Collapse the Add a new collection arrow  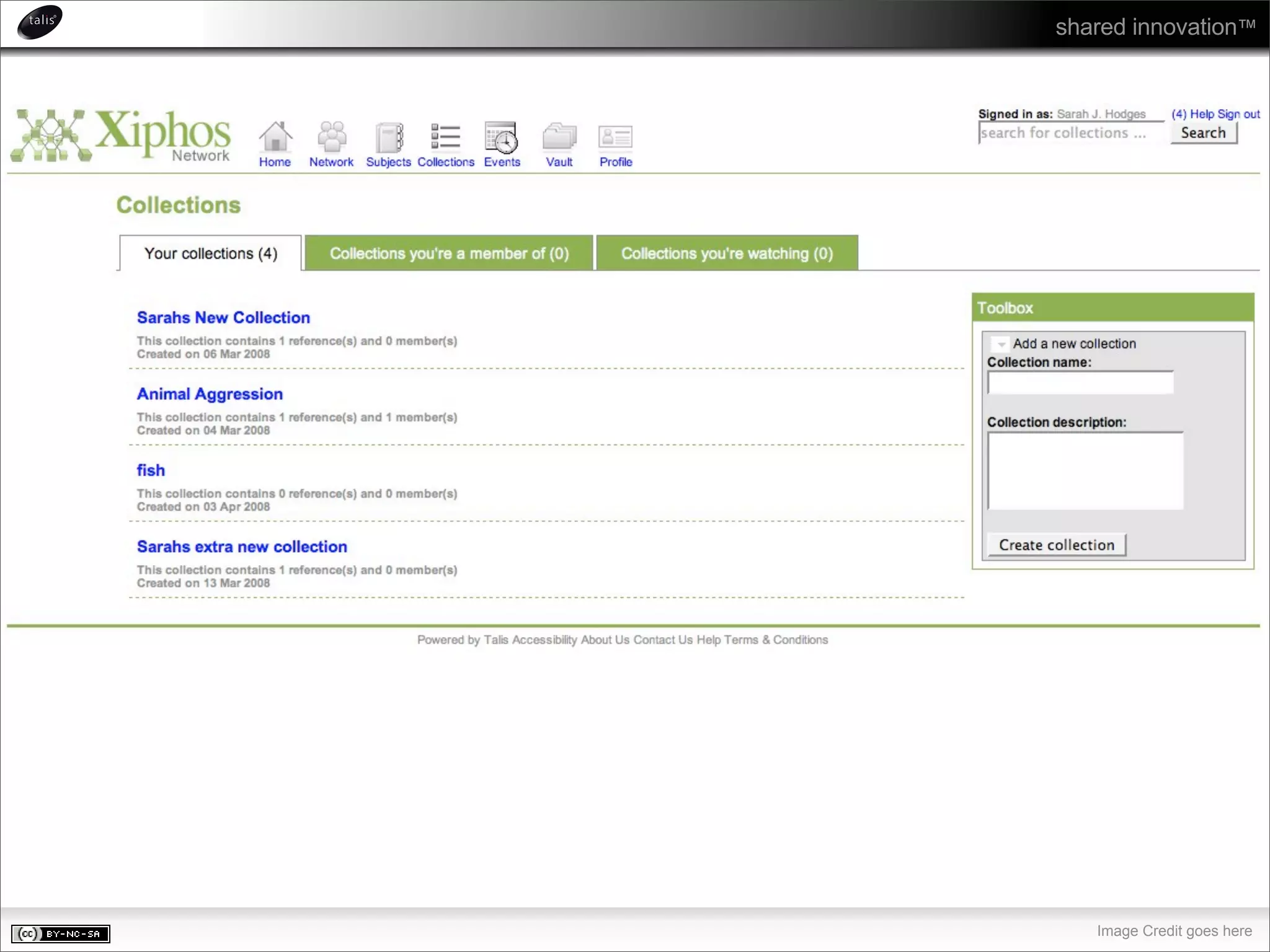point(1001,344)
